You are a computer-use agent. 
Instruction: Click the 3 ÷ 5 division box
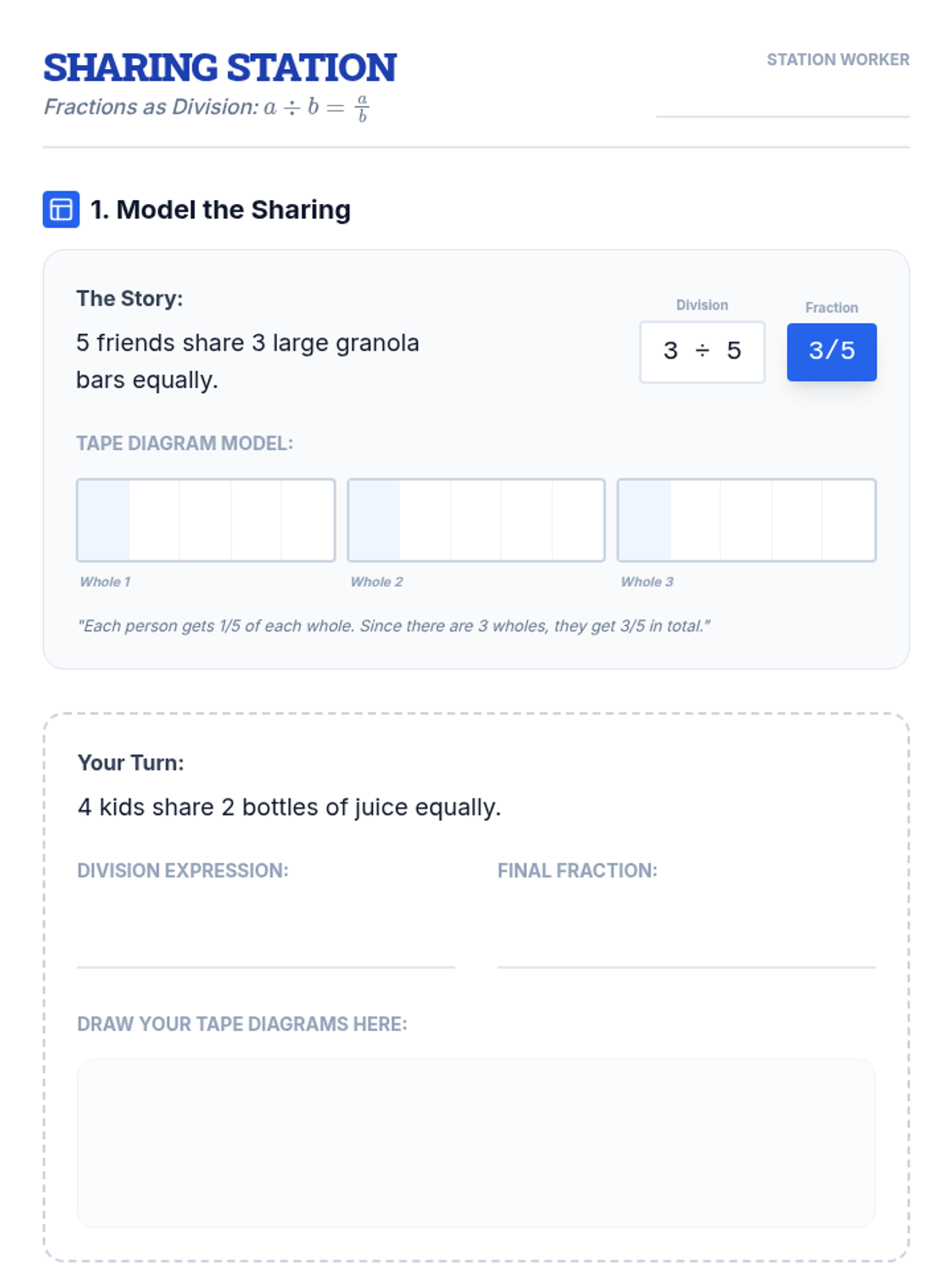[x=702, y=352]
